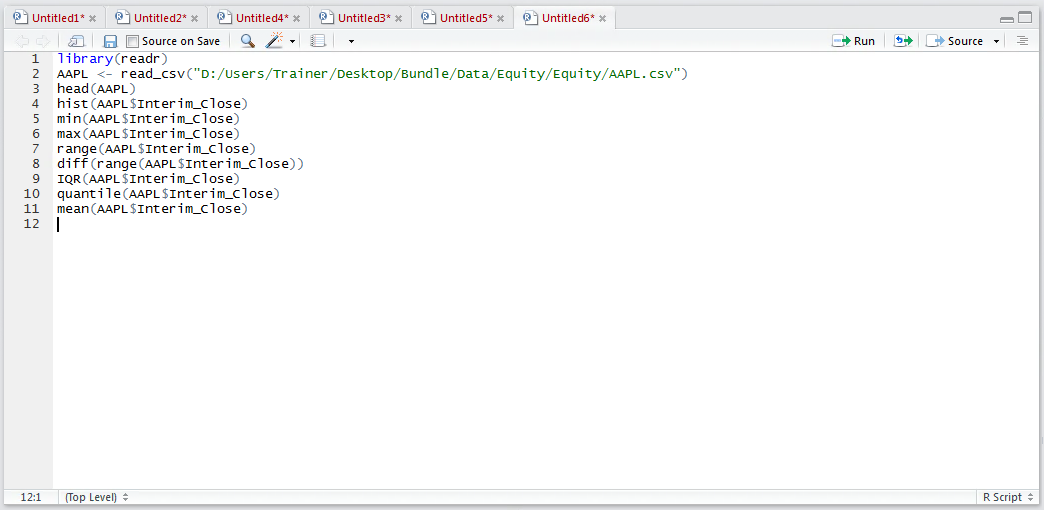Re-run the previous code region

click(x=903, y=41)
